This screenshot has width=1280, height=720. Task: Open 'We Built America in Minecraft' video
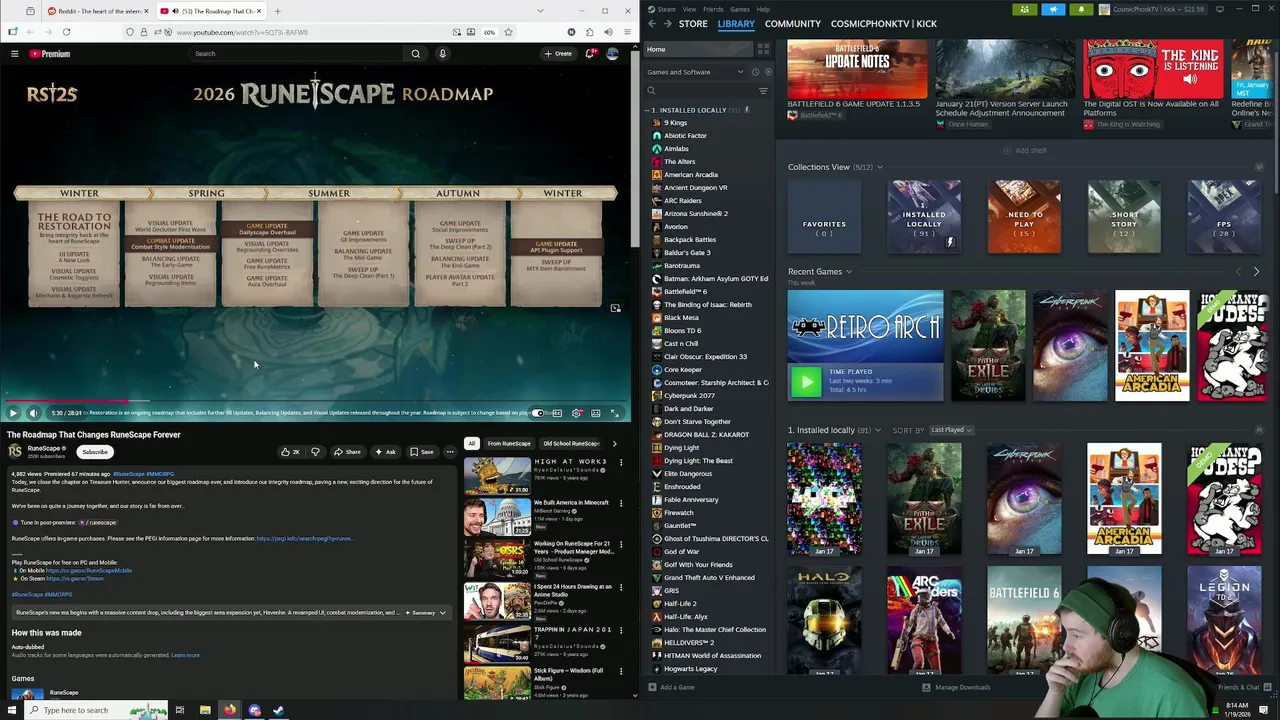pyautogui.click(x=571, y=503)
